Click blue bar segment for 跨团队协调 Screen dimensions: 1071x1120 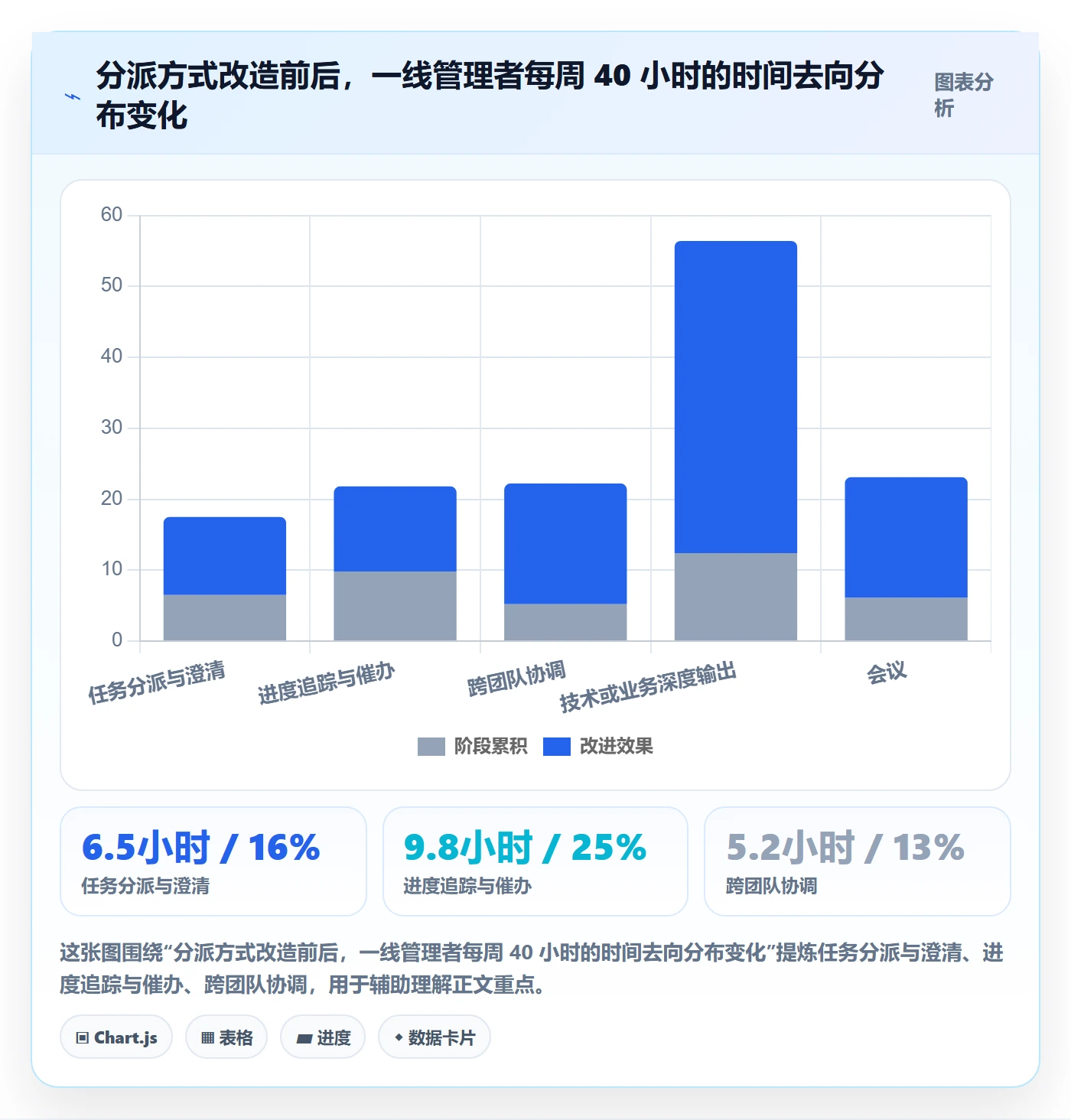pos(565,544)
